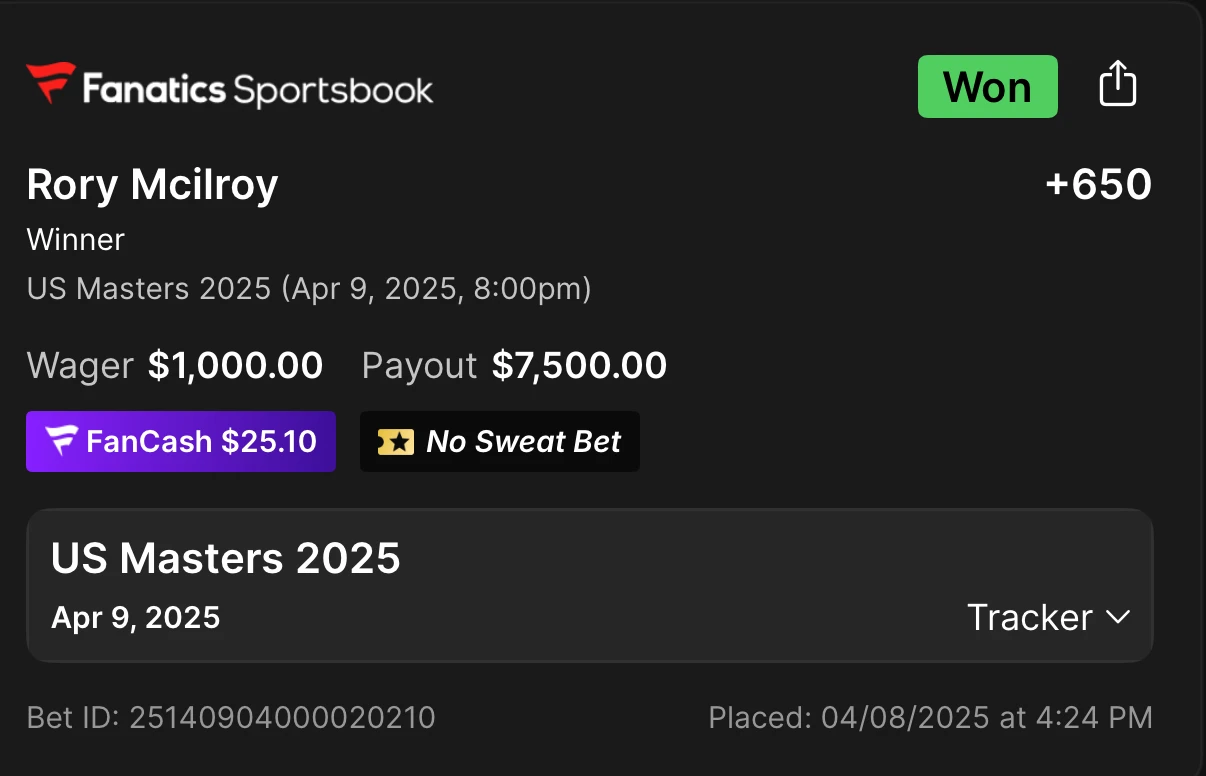
Task: Click the green Won status badge
Action: pos(988,87)
